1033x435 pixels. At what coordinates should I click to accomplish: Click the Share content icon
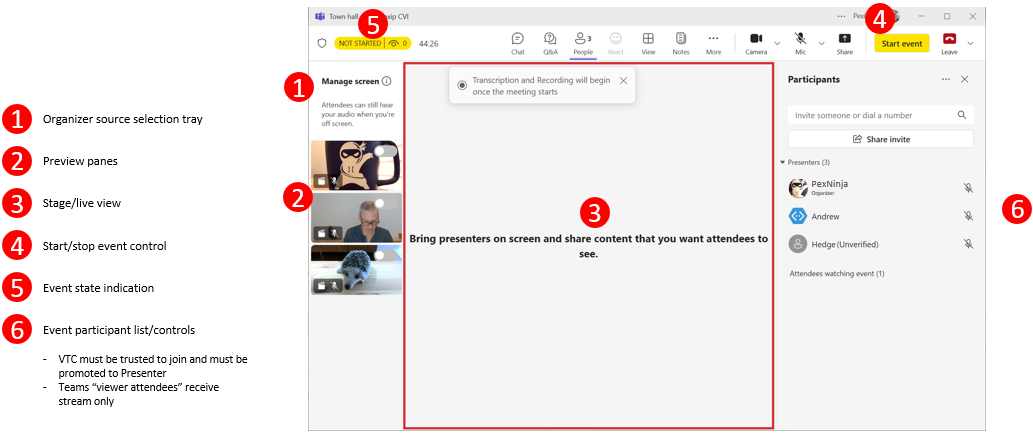[x=844, y=42]
